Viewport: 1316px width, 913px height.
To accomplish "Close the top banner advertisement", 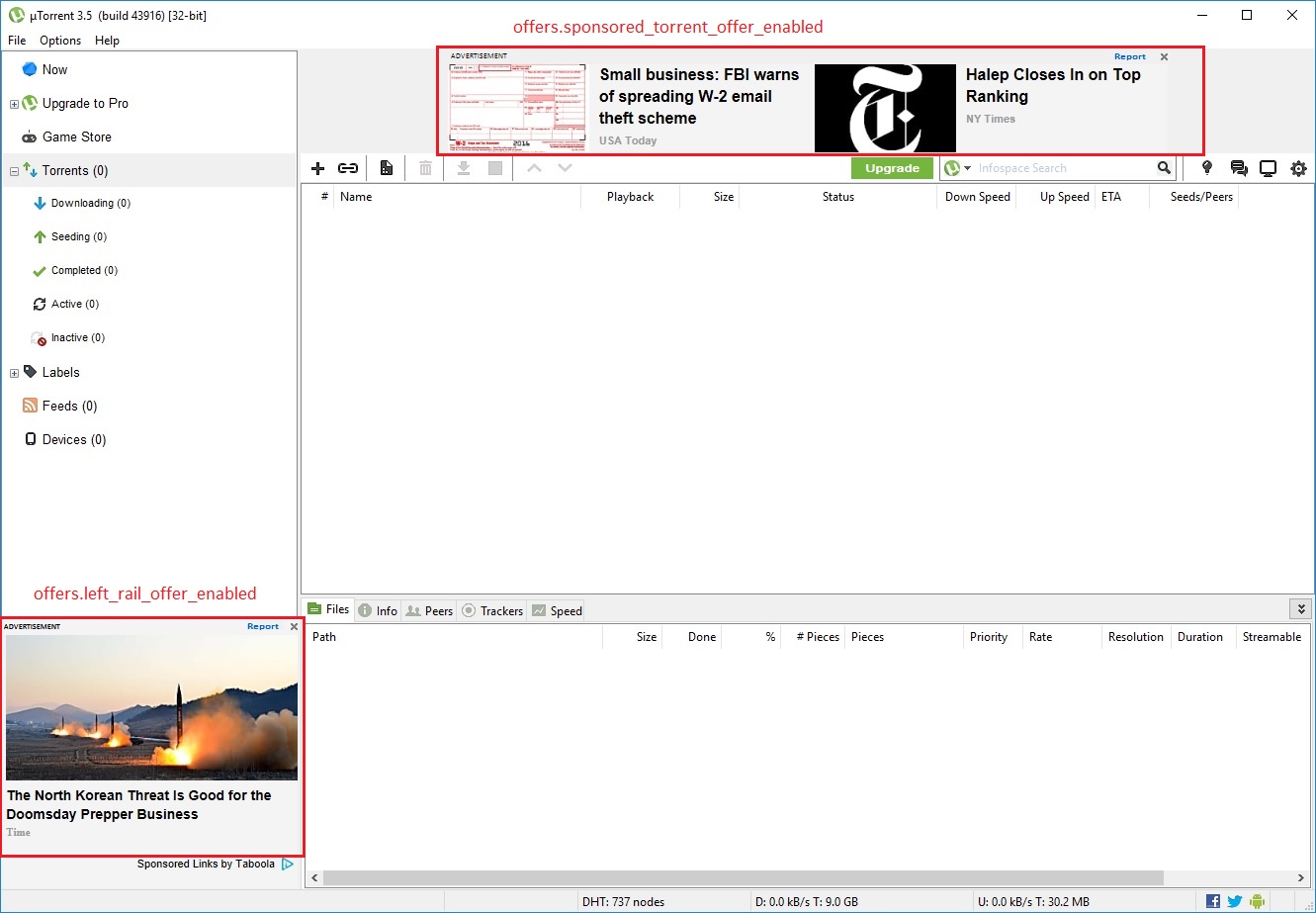I will click(1164, 57).
